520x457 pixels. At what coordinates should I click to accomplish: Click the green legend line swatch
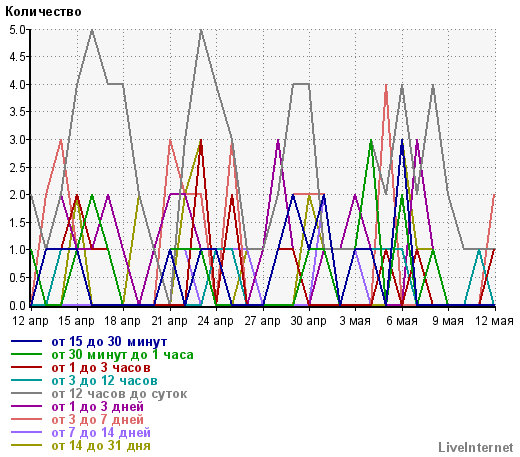click(27, 355)
